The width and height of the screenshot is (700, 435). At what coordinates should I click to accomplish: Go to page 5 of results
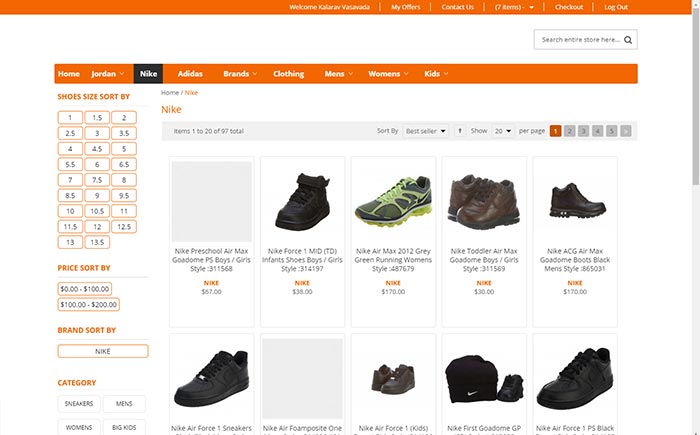point(612,131)
